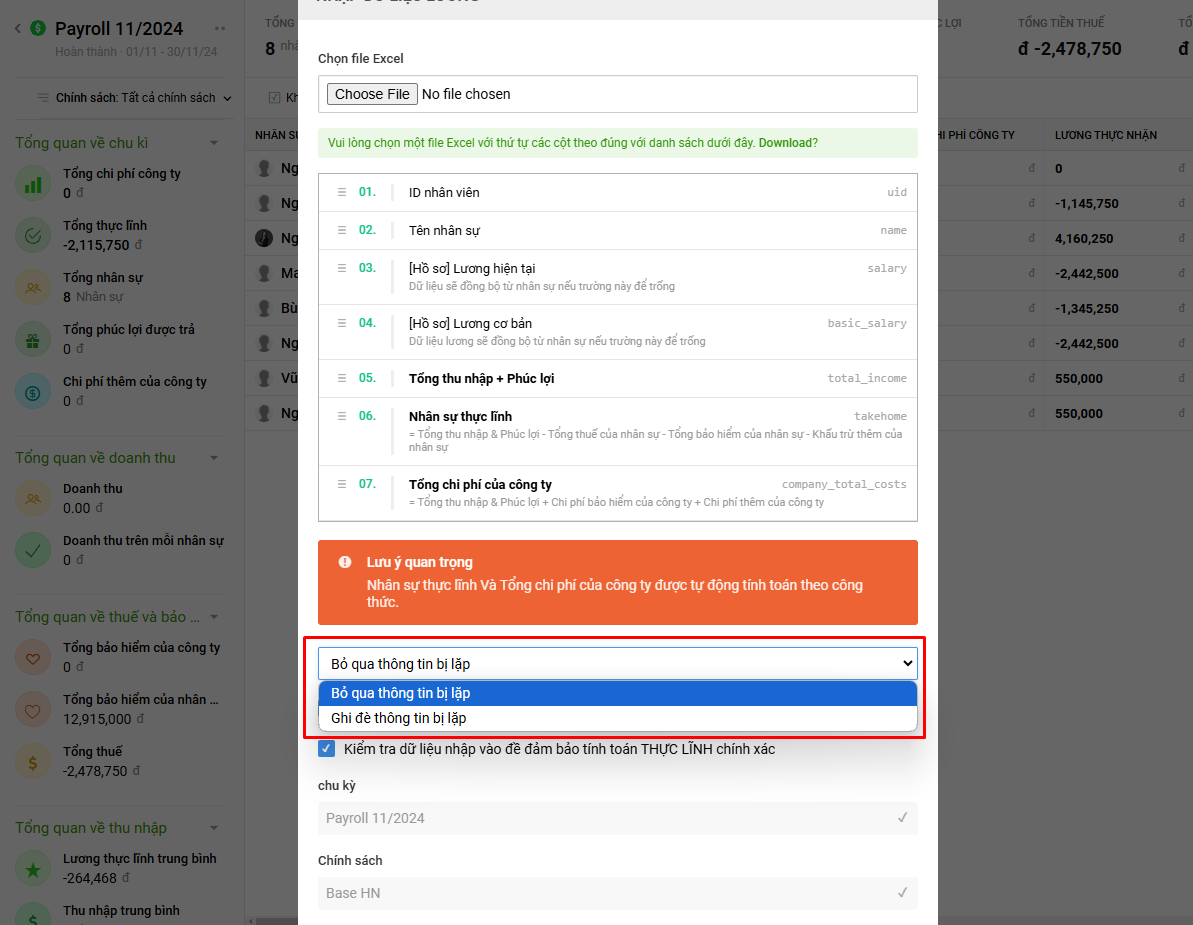Select option Ghi đè thông tin bị lặp
This screenshot has height=925, width=1193.
tap(617, 718)
